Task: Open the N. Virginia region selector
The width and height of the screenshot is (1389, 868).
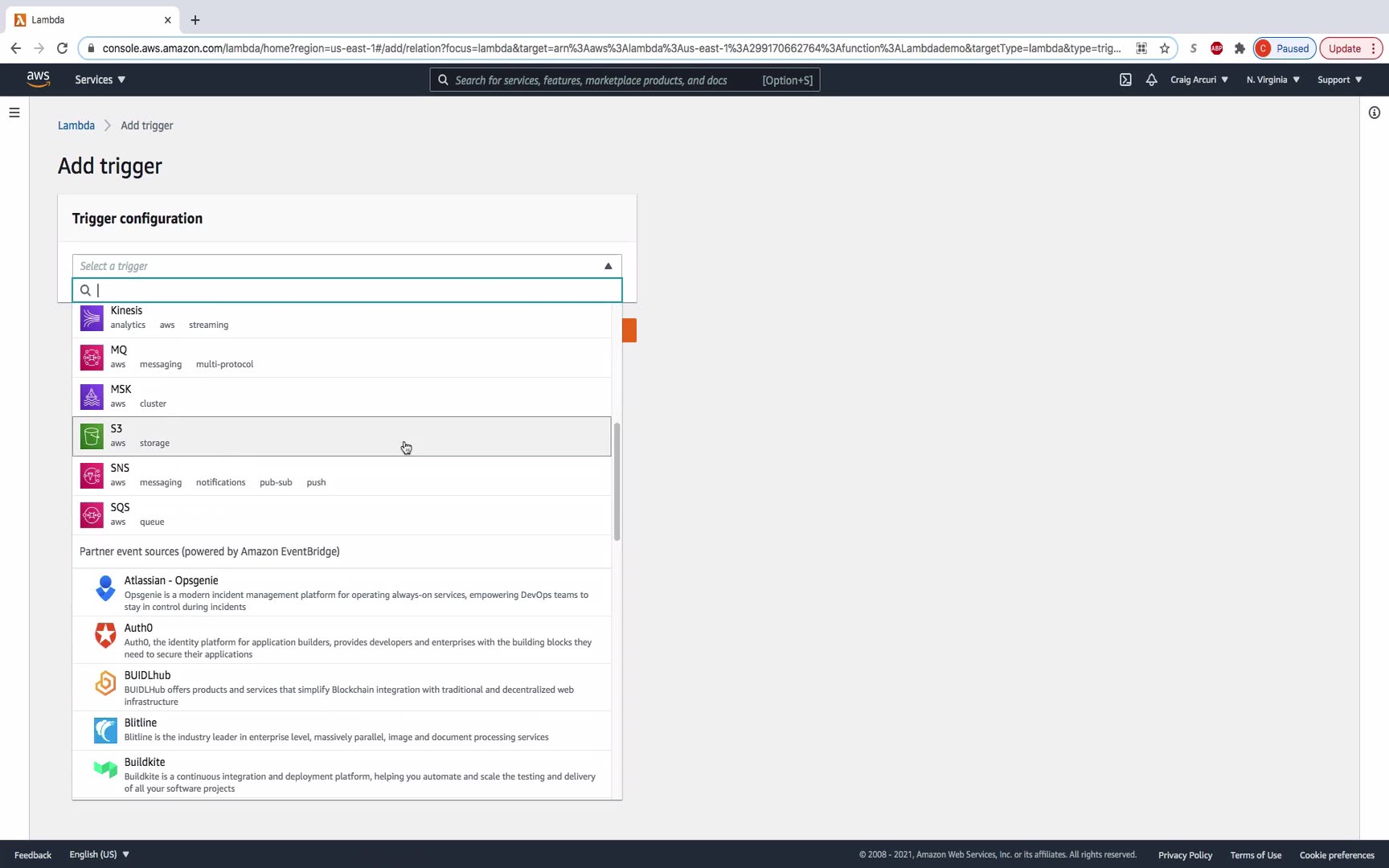Action: click(x=1273, y=80)
